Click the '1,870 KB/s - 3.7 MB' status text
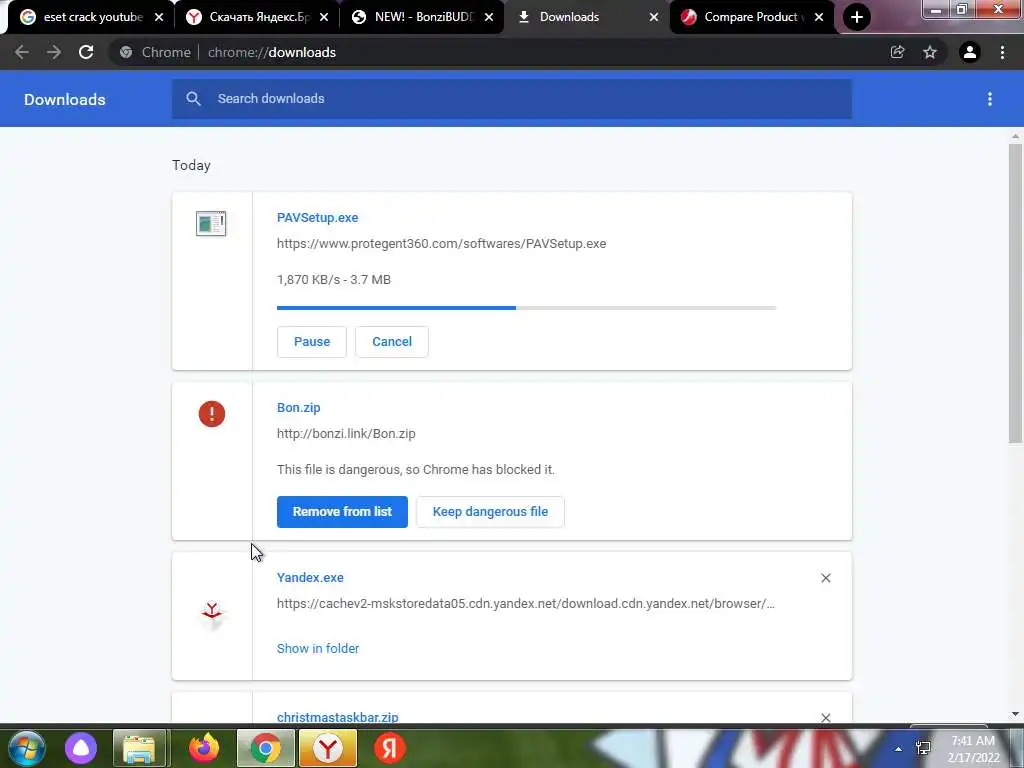1024x768 pixels. [334, 280]
